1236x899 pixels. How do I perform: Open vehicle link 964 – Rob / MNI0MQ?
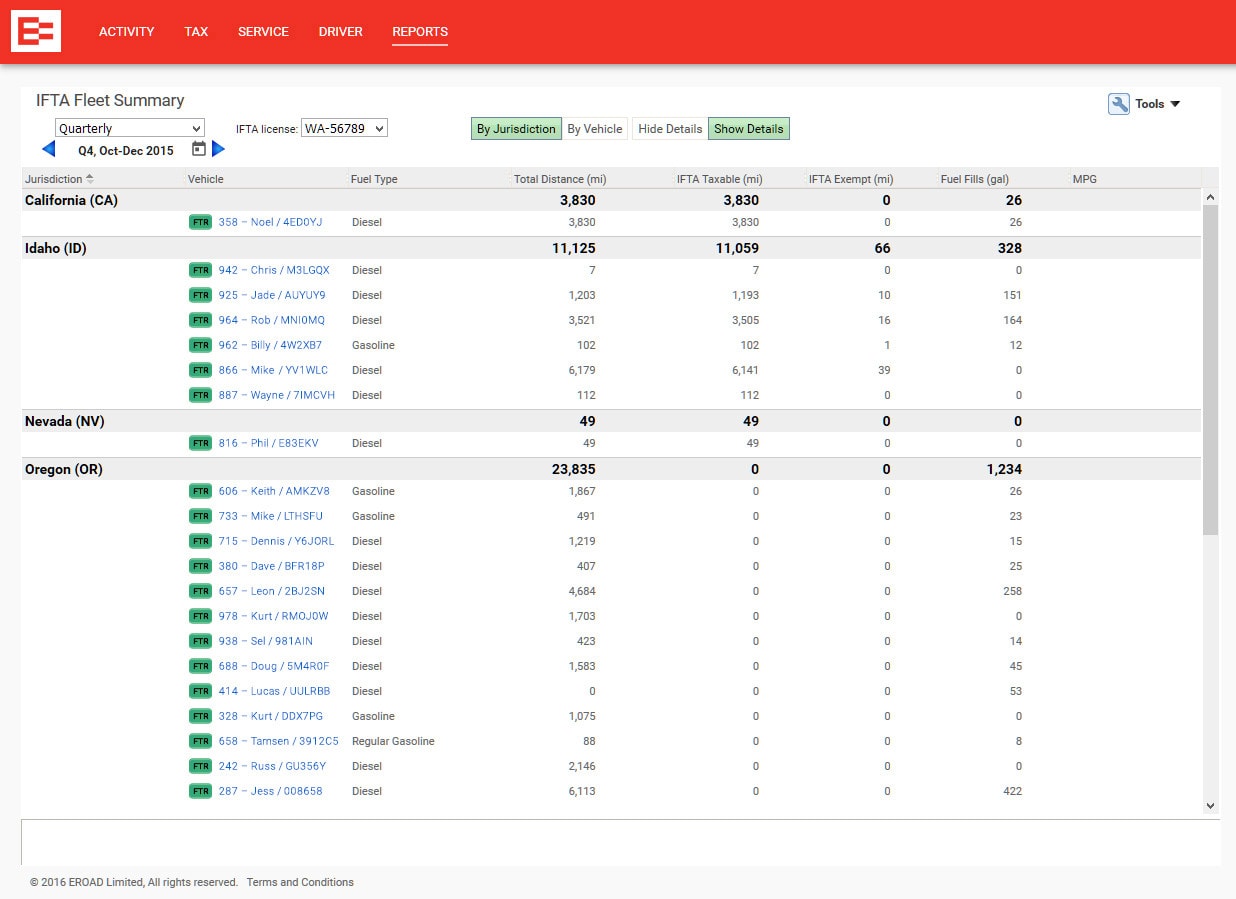coord(271,320)
